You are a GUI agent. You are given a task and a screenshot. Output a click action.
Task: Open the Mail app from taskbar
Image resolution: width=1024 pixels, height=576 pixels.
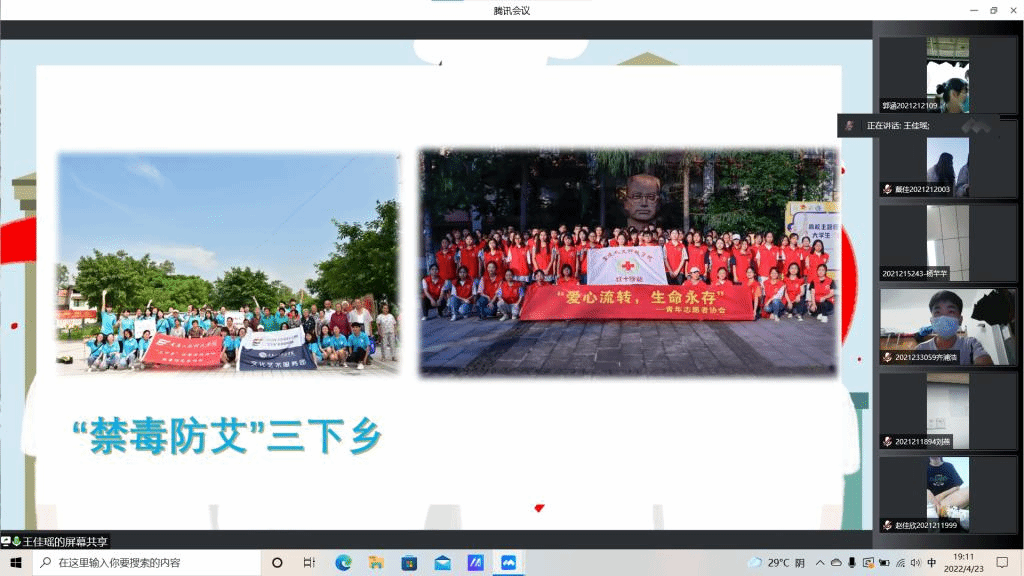click(x=442, y=563)
